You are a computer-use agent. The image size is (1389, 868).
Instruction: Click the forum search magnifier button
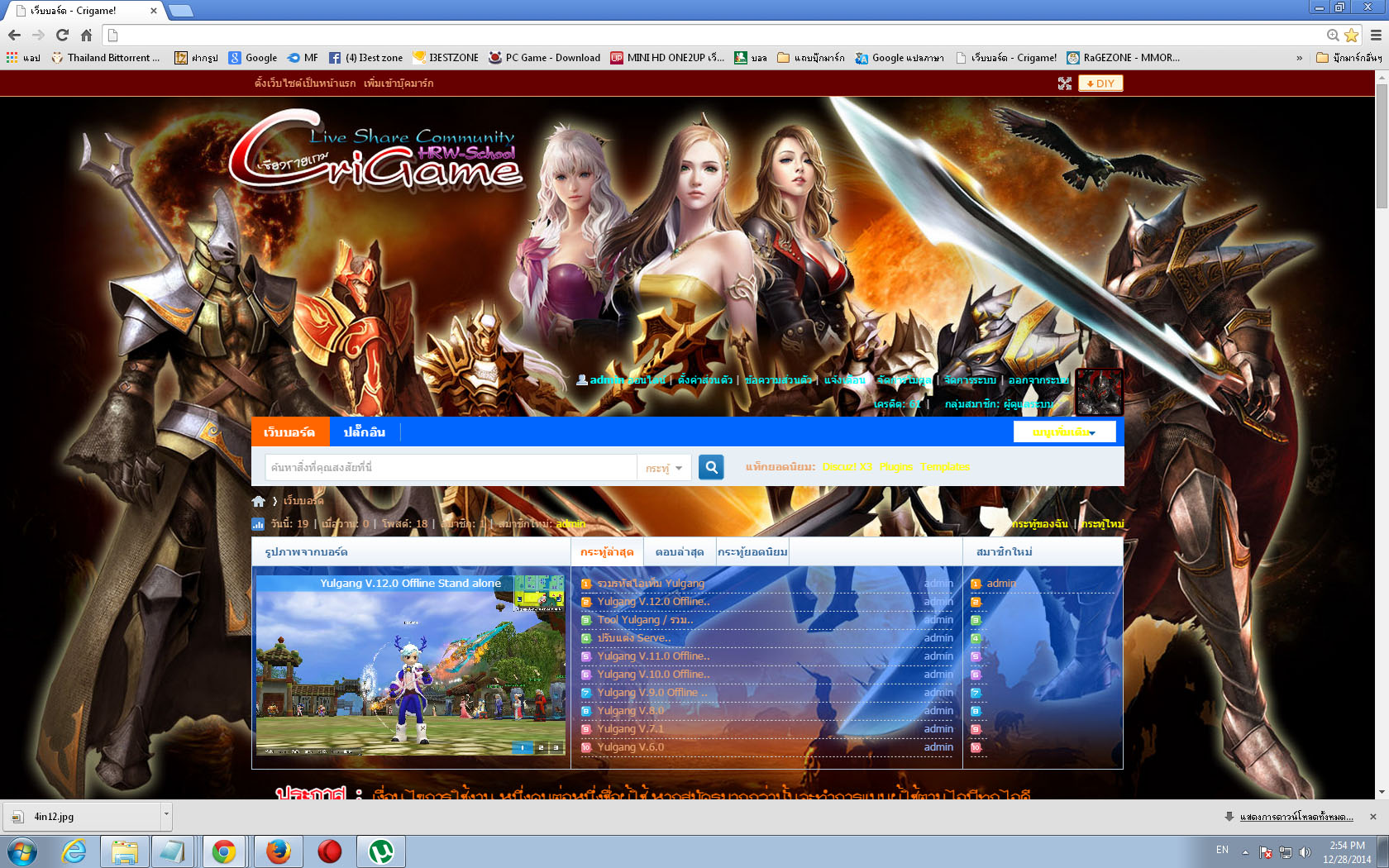[x=711, y=467]
